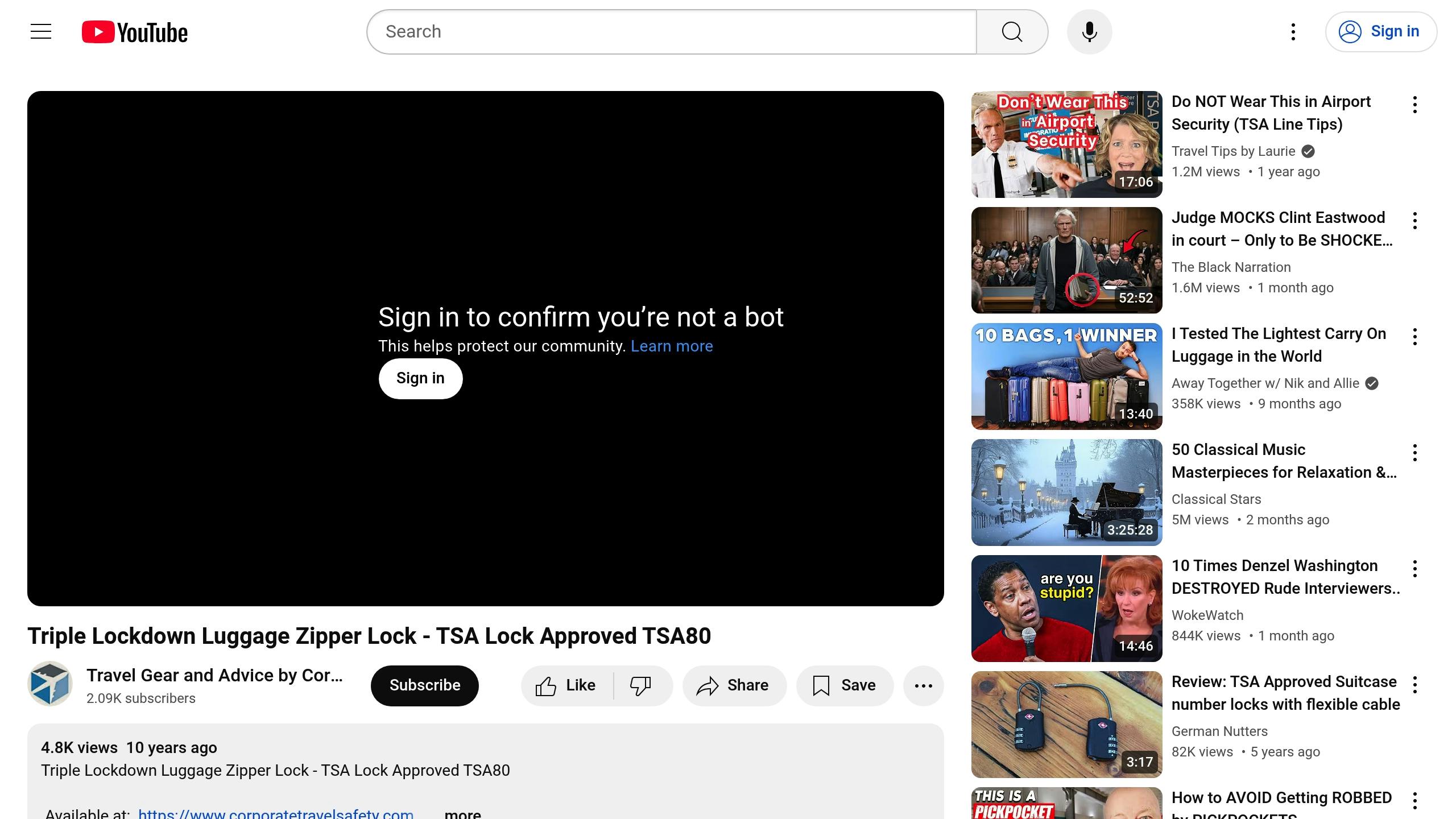Click video title Triple Lockdown Luggage Zipper Lock
Viewport: 1456px width, 819px height.
click(369, 636)
